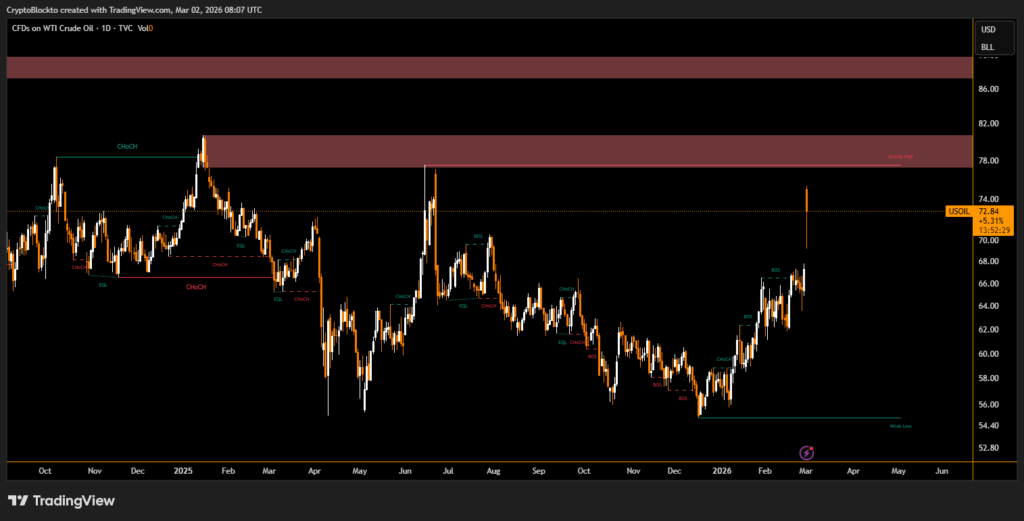Screen dimensions: 1024x521
Task: Click the USOIL symbol price label
Action: click(x=958, y=212)
